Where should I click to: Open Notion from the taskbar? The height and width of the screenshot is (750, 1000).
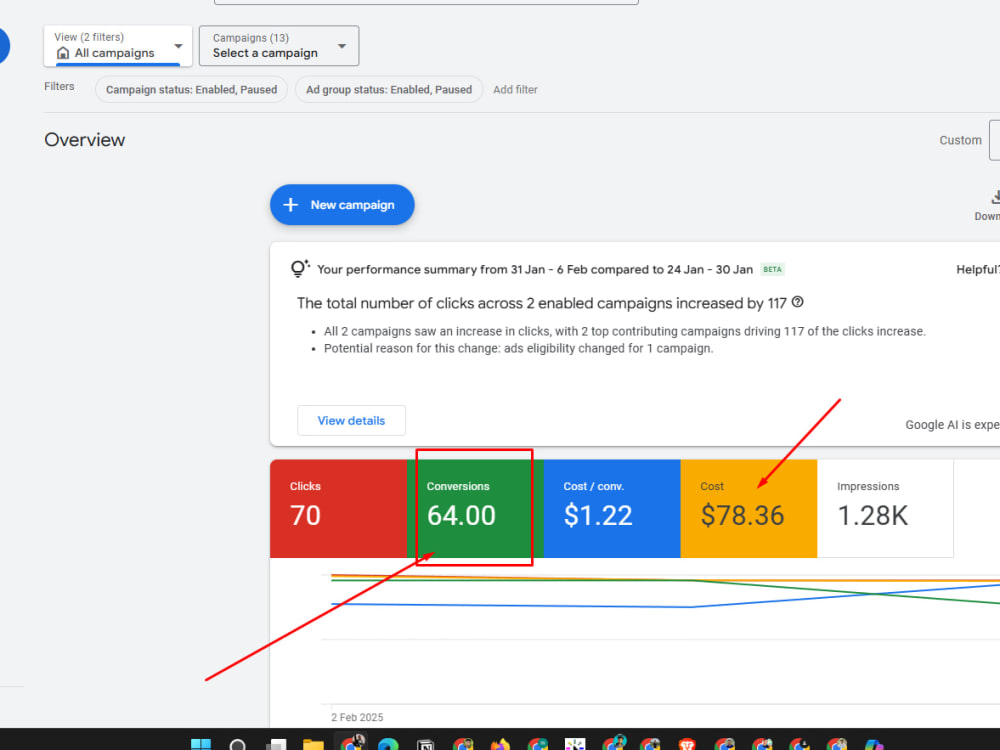[425, 744]
